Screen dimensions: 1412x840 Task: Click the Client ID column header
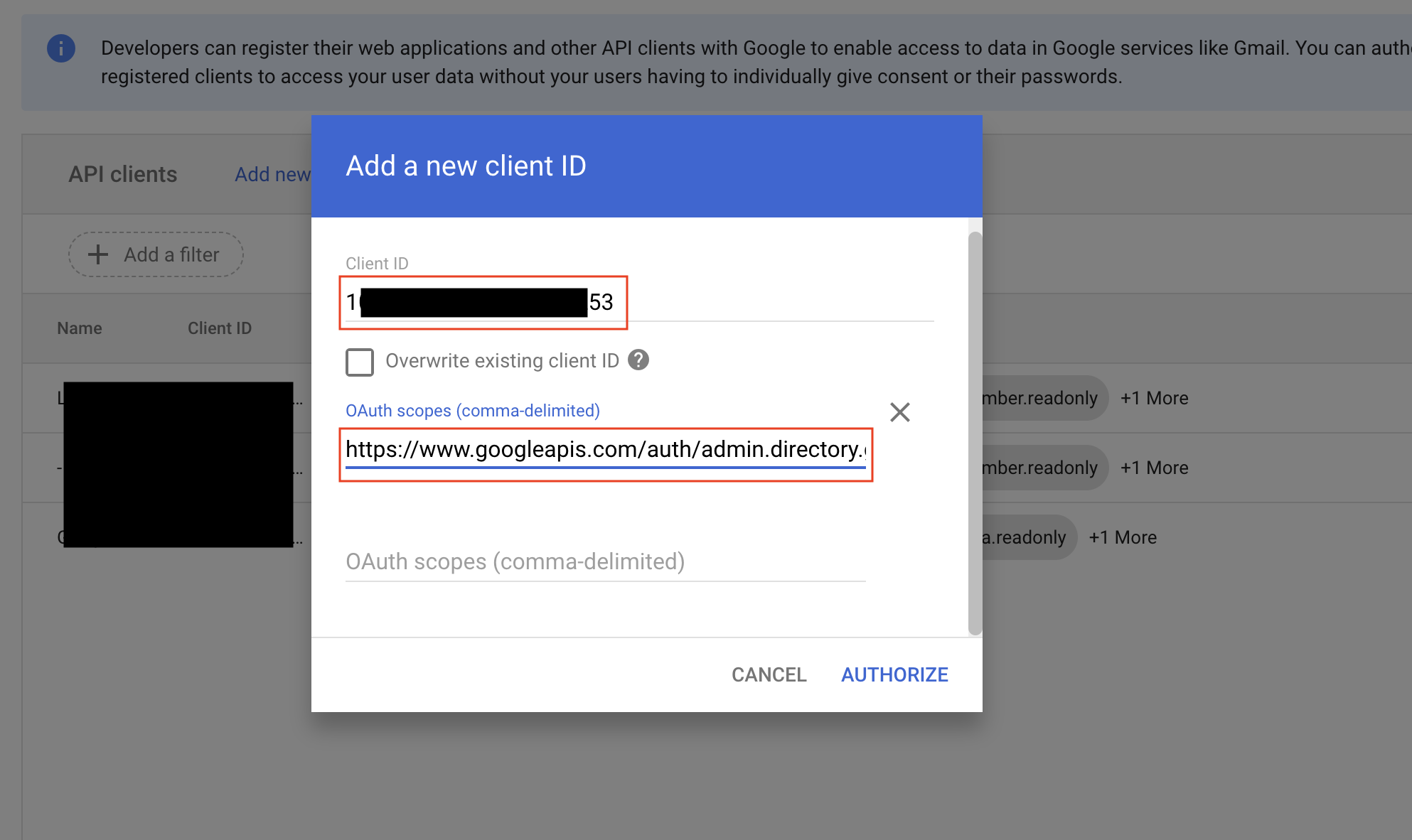coord(220,328)
